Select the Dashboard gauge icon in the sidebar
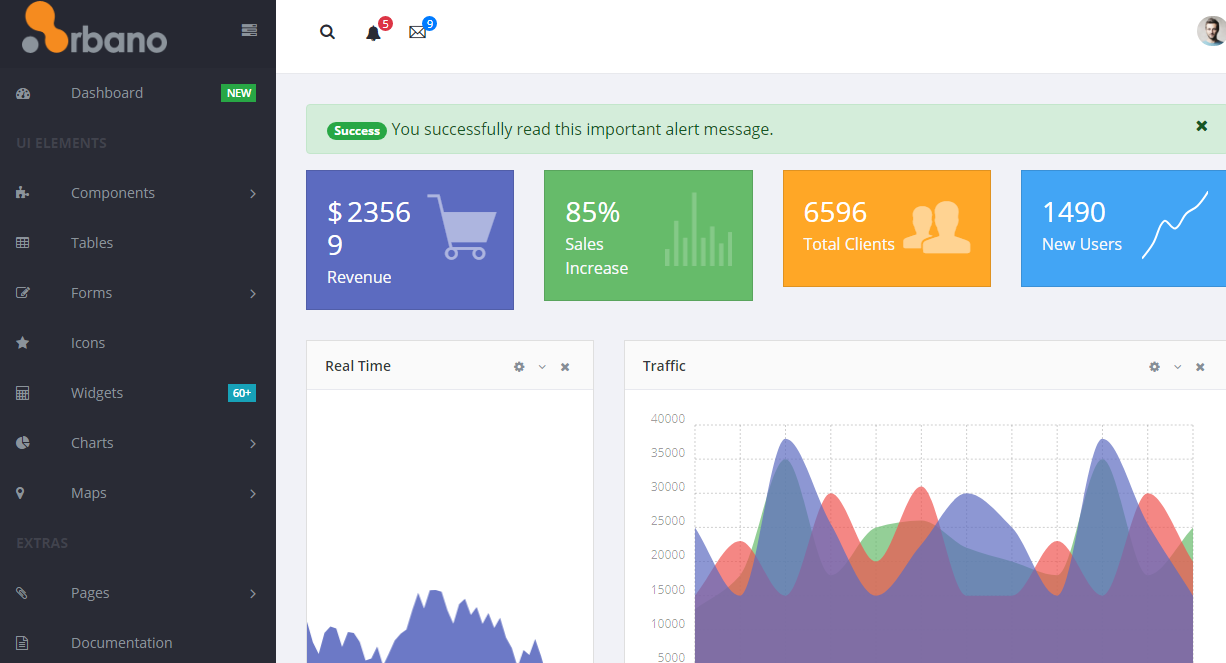Screen dimensions: 1226x663 click(x=23, y=92)
